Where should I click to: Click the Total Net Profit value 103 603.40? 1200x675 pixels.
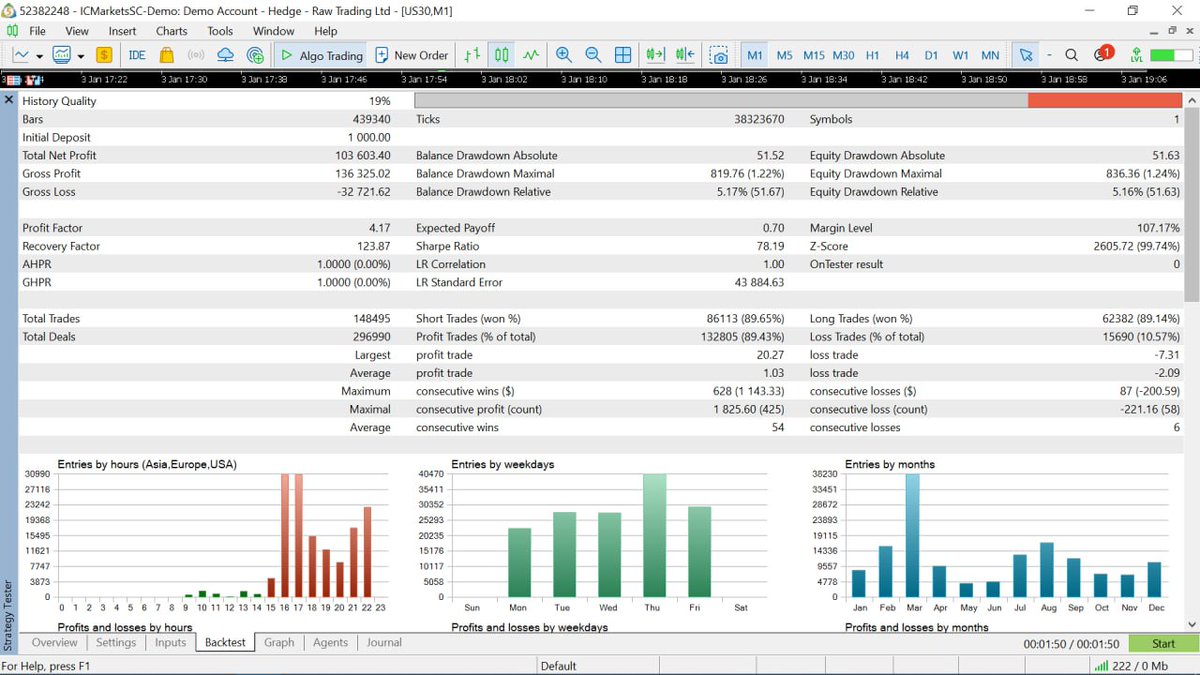pyautogui.click(x=362, y=155)
